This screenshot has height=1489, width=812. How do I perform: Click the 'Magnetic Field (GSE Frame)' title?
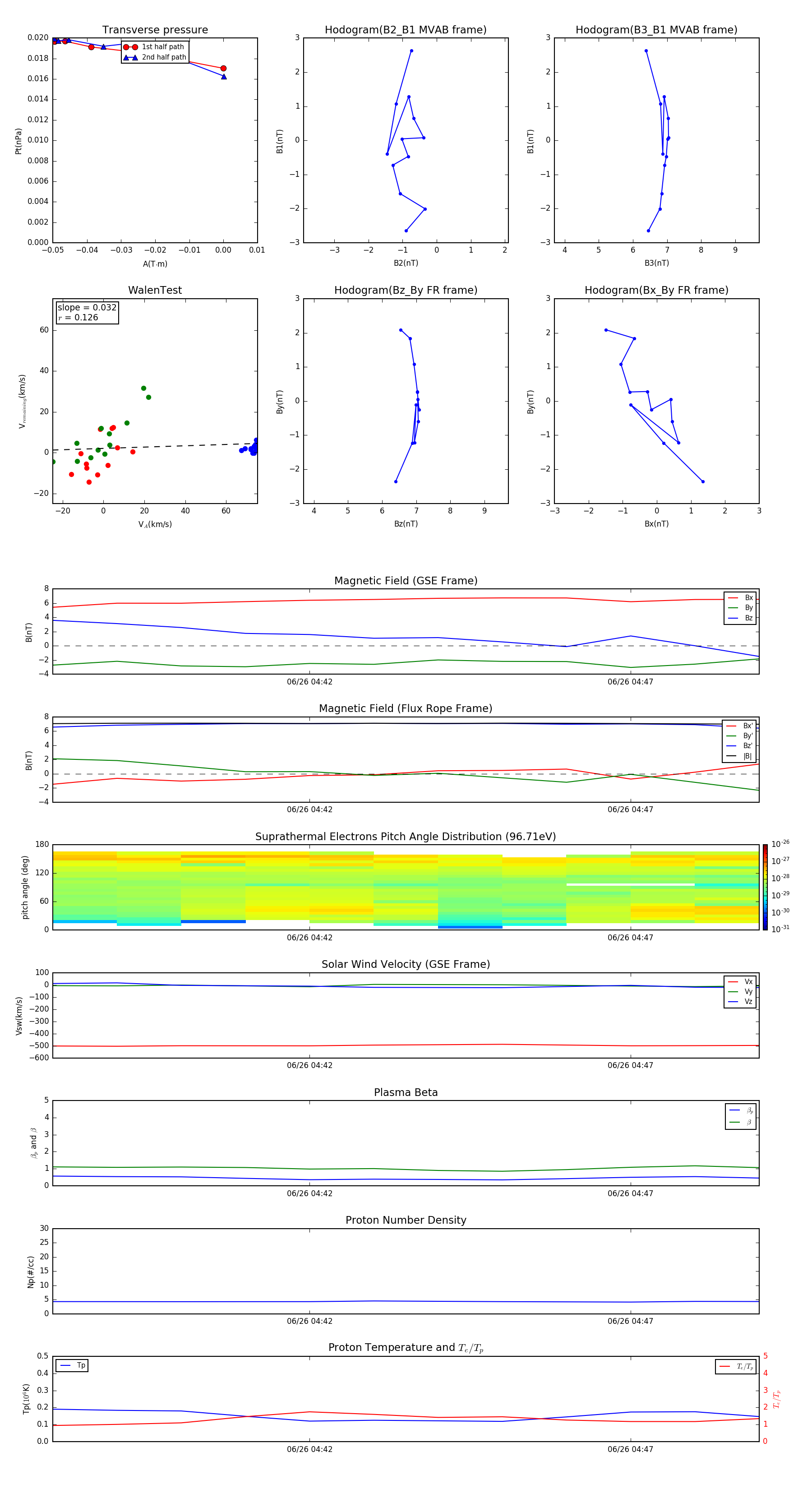(x=406, y=581)
